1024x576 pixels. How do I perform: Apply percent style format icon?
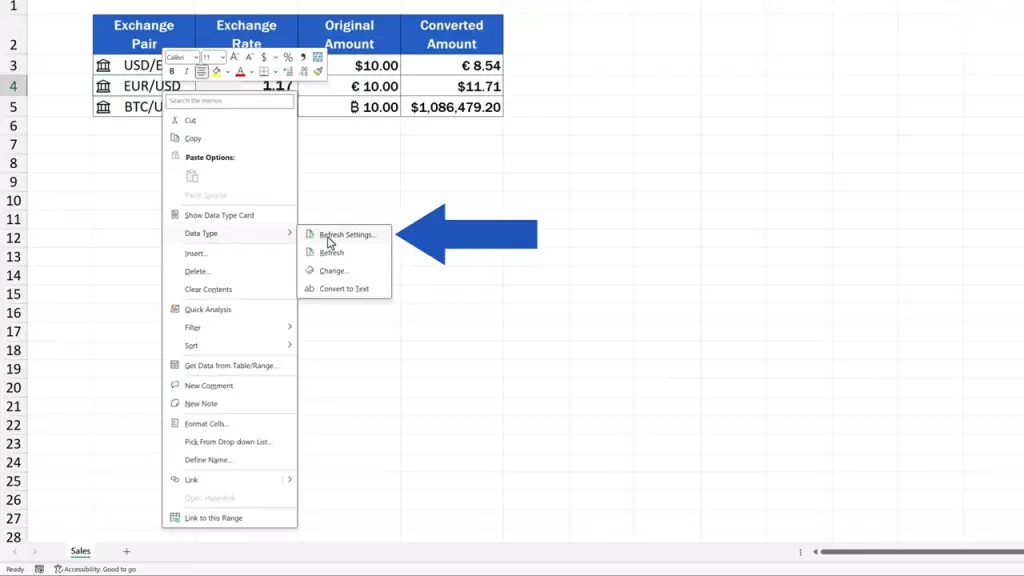(x=288, y=57)
